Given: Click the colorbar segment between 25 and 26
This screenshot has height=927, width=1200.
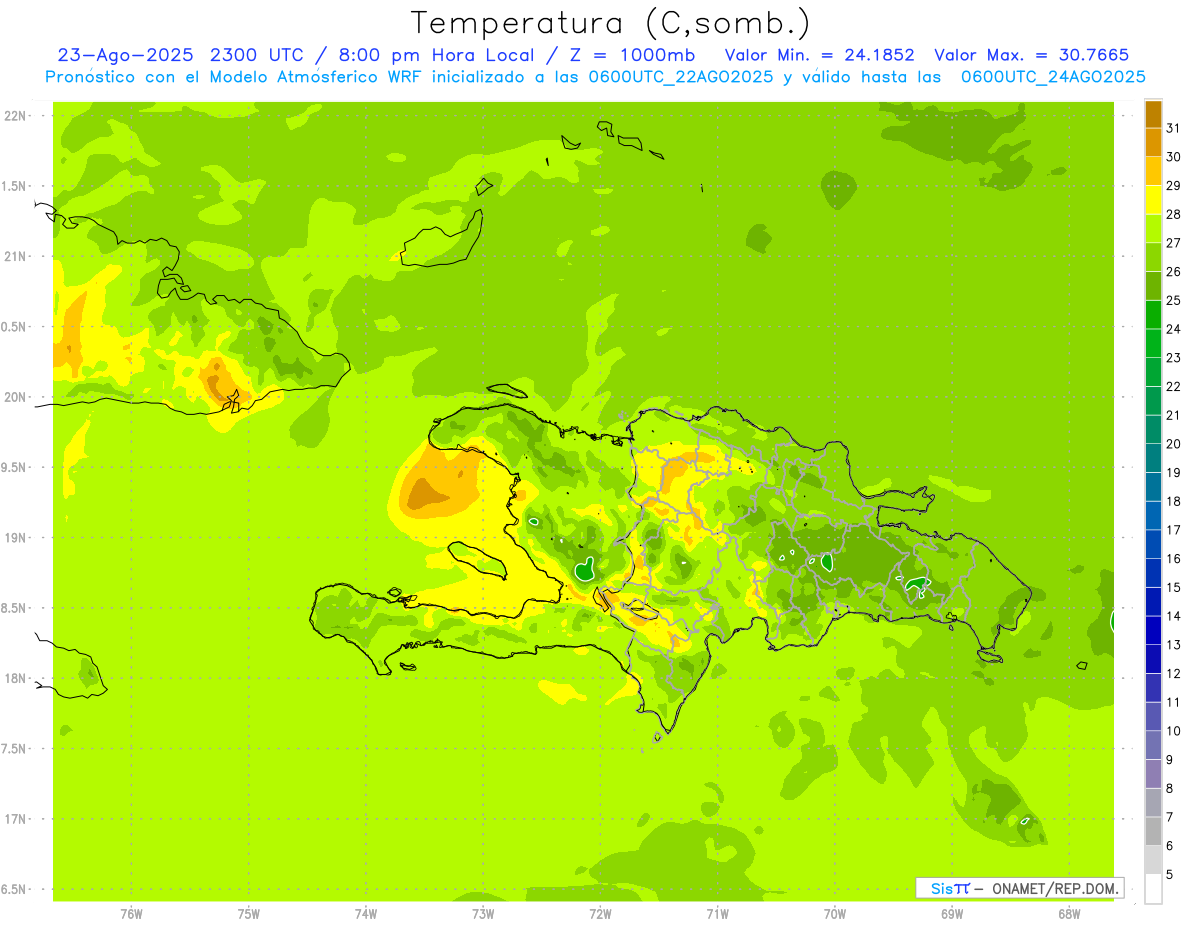Looking at the screenshot, I should click(1153, 286).
